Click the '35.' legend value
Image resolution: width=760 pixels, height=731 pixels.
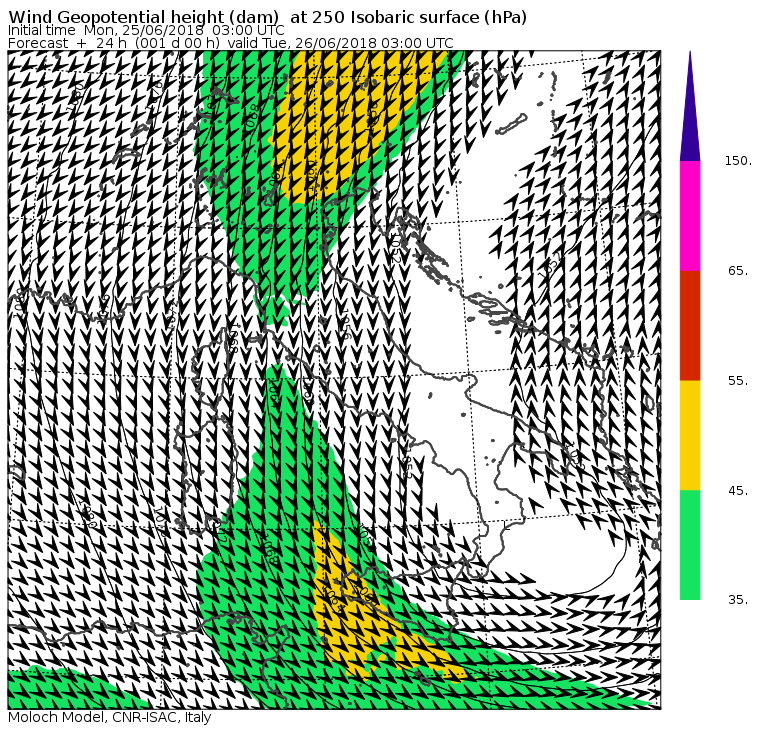[x=738, y=600]
